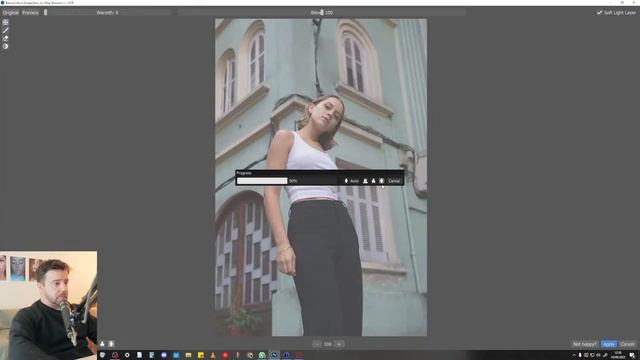640x360 pixels.
Task: Click the topmost grid icon in left toolbar
Action: [x=5, y=22]
